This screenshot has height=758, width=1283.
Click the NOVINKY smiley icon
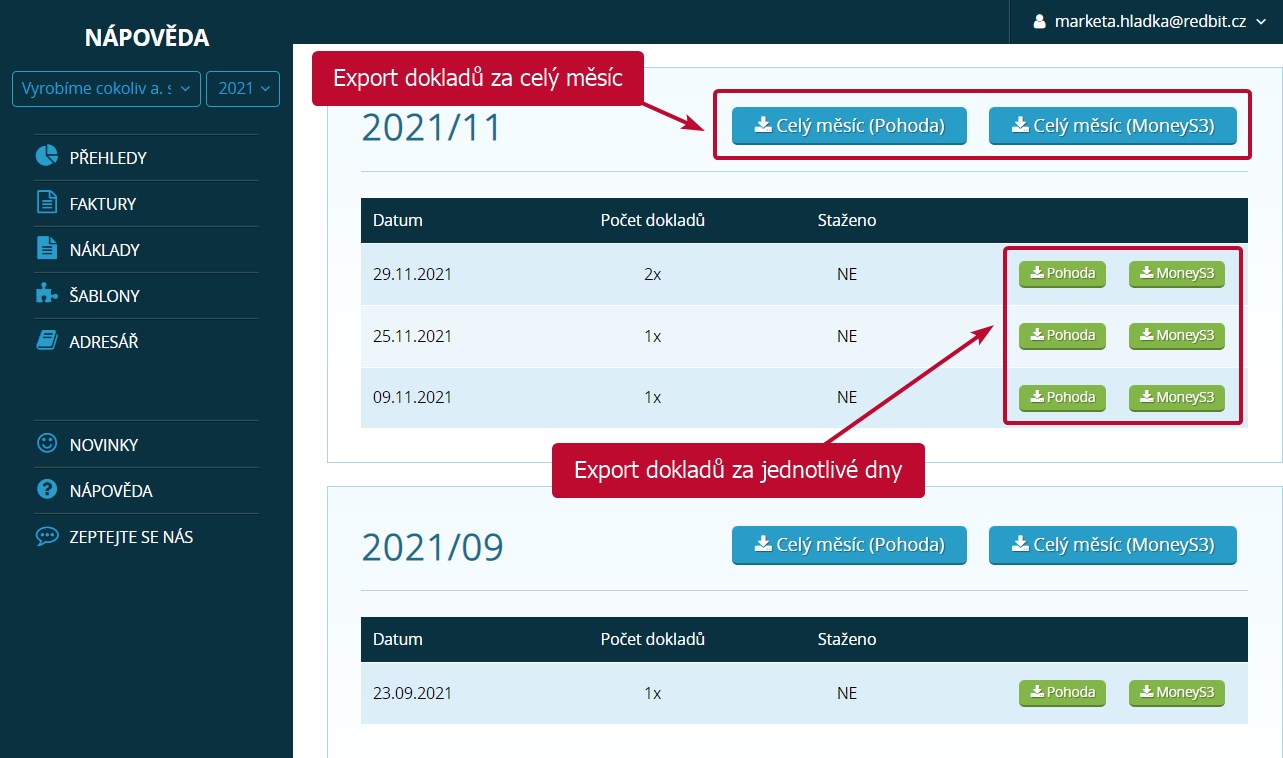tap(46, 444)
